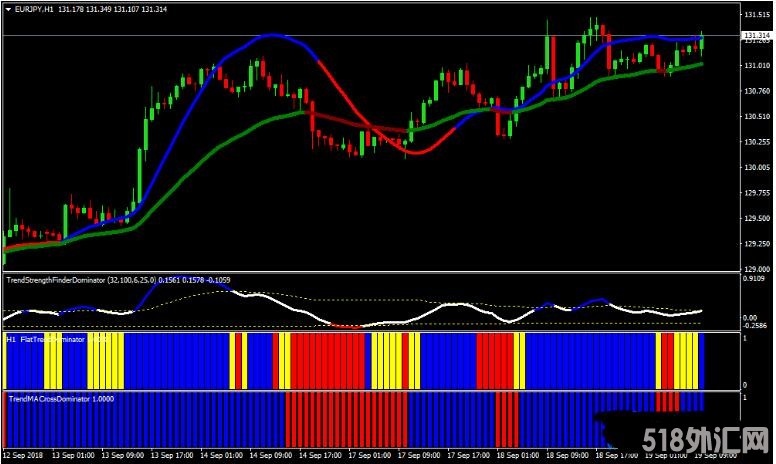
Task: Click the 131.515 price axis value
Action: tap(757, 15)
